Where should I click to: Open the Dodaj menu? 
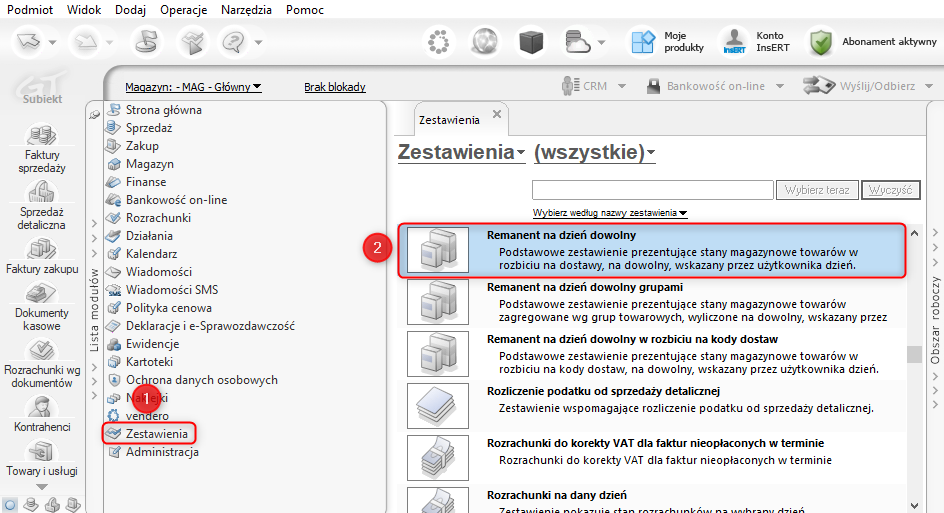pyautogui.click(x=131, y=10)
